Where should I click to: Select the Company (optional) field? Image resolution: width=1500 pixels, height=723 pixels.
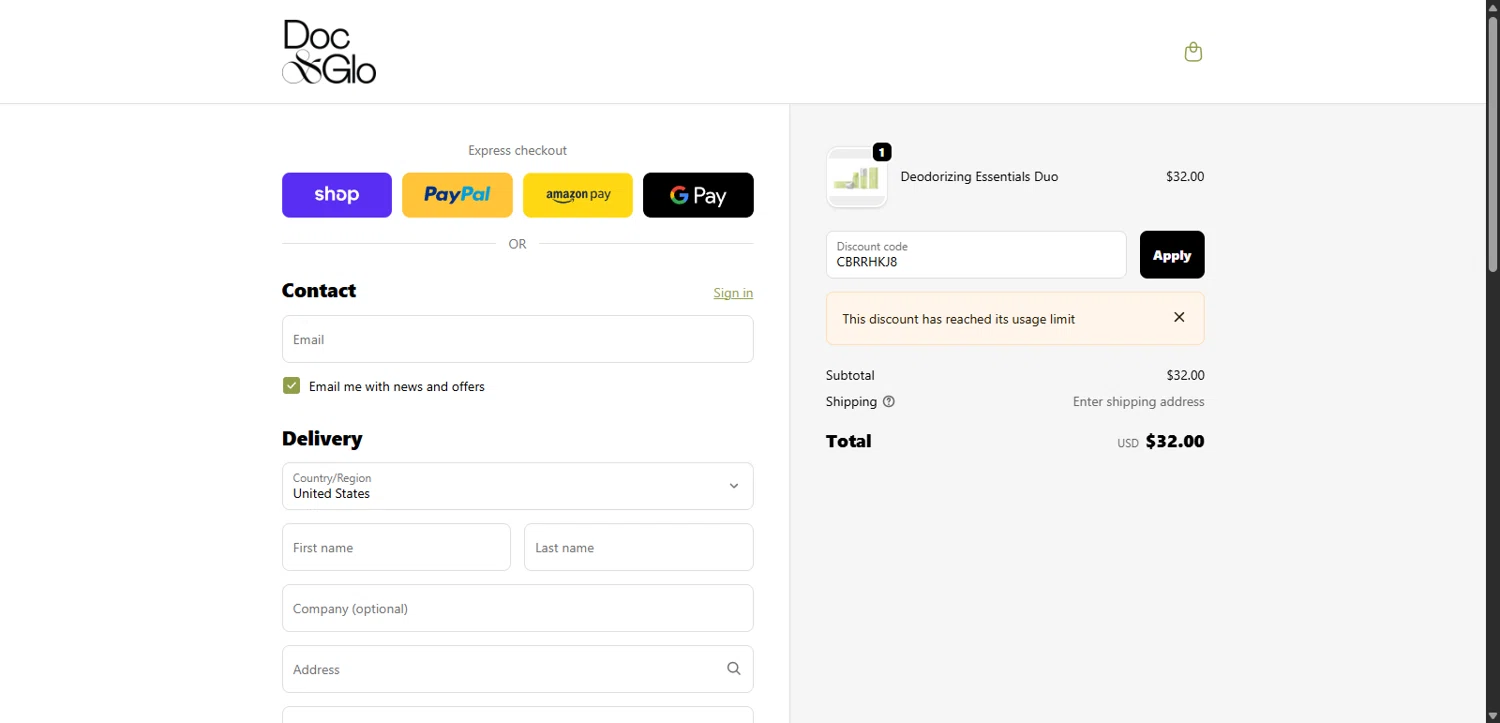(518, 608)
